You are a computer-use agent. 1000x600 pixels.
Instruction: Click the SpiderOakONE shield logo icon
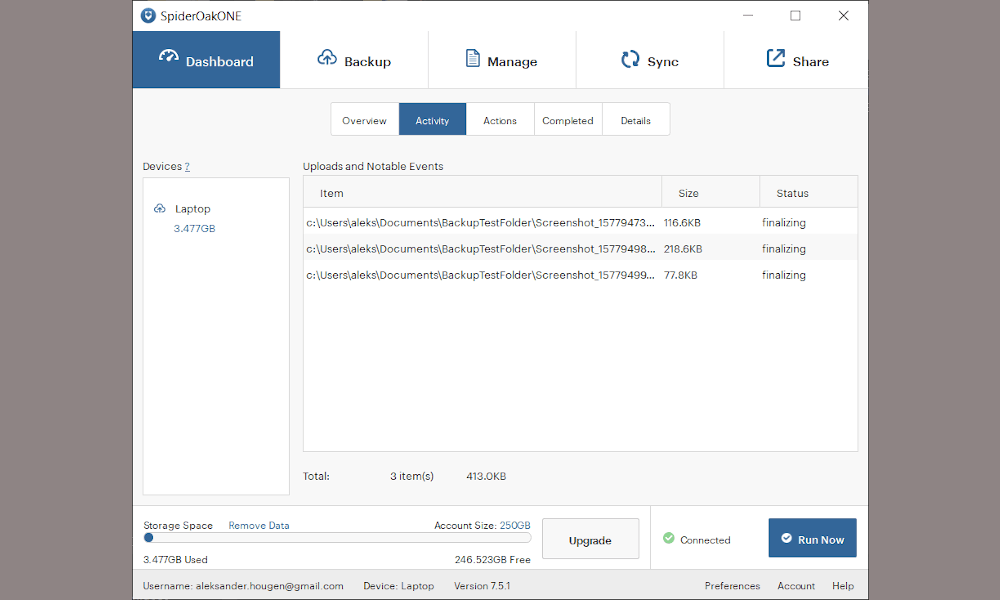coord(148,15)
